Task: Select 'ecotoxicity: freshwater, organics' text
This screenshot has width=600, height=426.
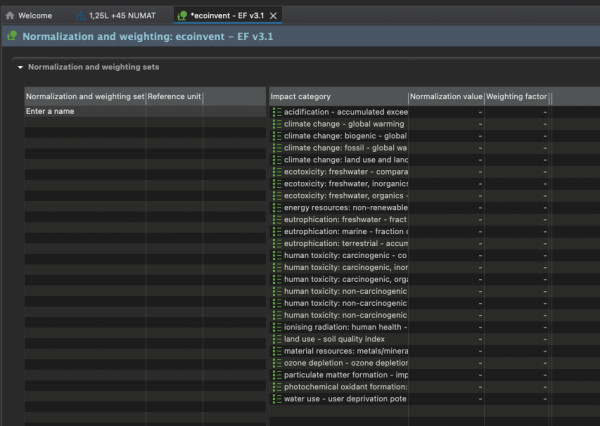Action: (344, 196)
